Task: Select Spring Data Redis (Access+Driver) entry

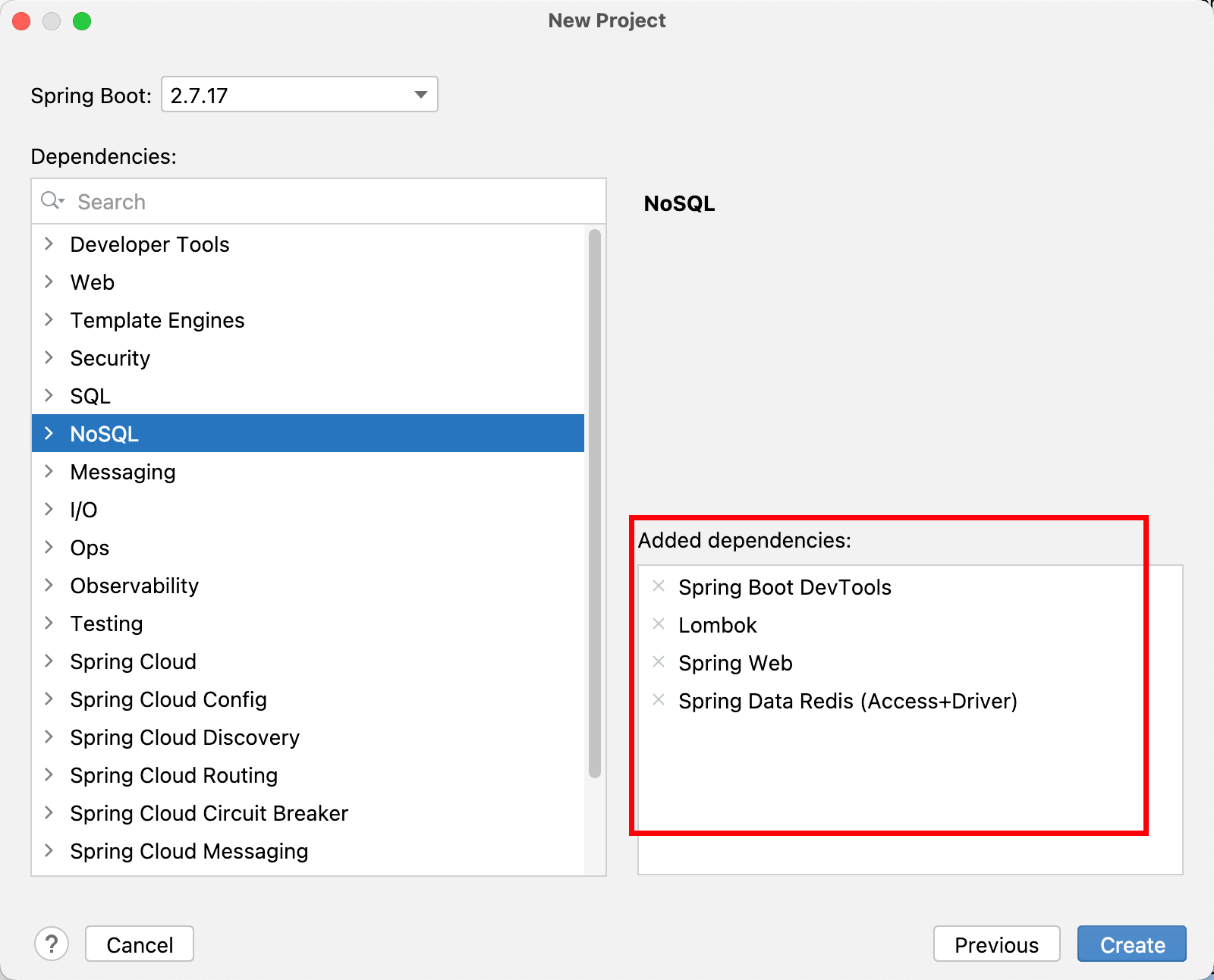Action: (848, 700)
